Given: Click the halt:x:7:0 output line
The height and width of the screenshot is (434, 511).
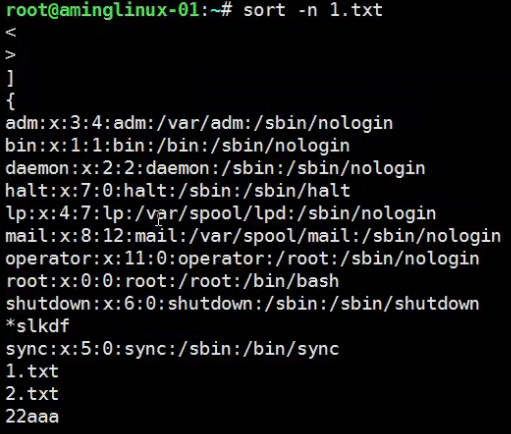Looking at the screenshot, I should 178,191.
